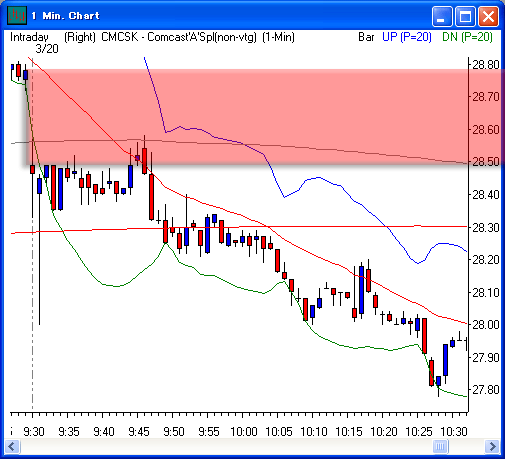Screen dimensions: 505x459
Task: Click the Intraday label
Action: pos(29,37)
